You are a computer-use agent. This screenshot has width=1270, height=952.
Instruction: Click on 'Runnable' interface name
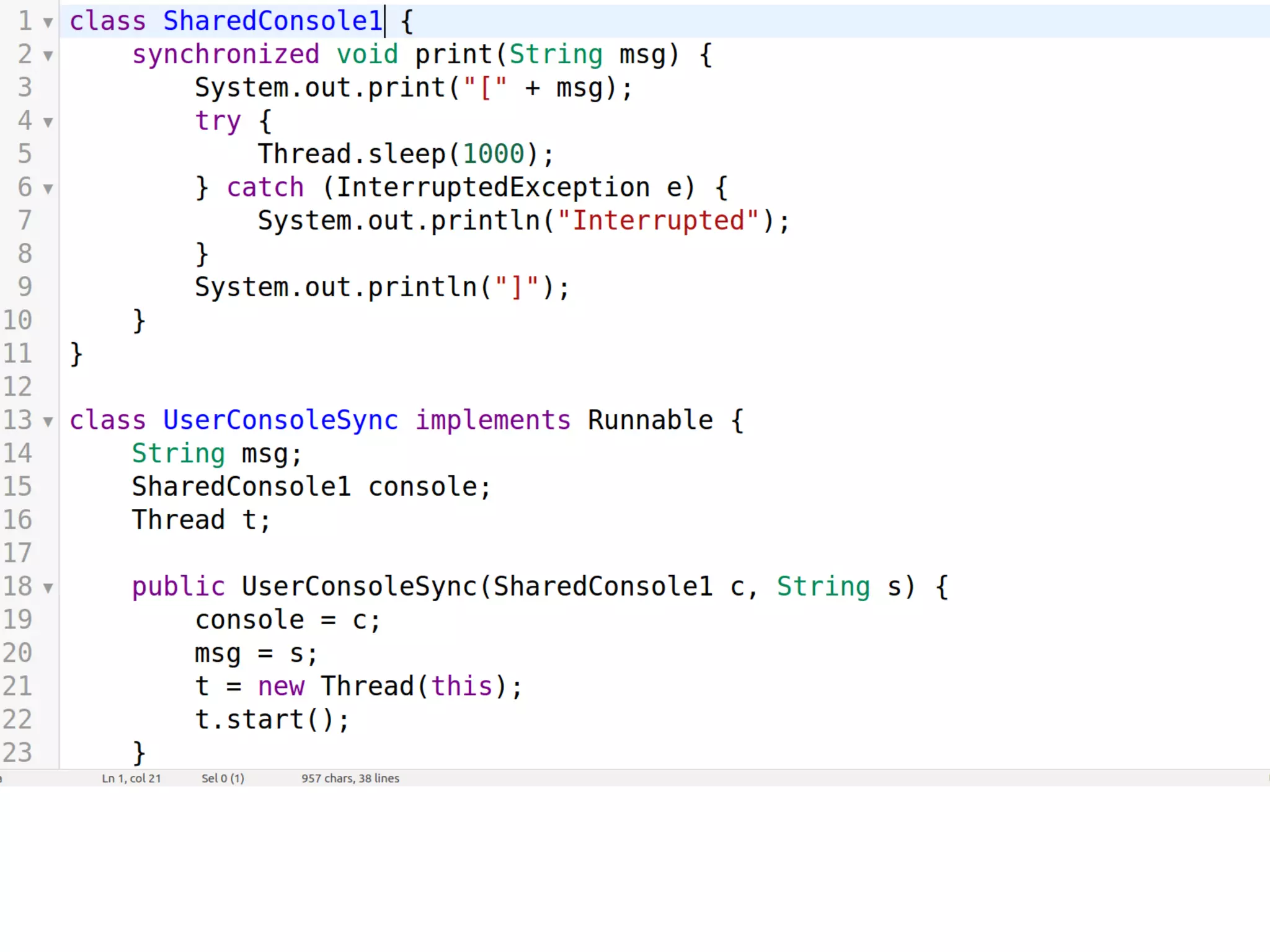(650, 420)
